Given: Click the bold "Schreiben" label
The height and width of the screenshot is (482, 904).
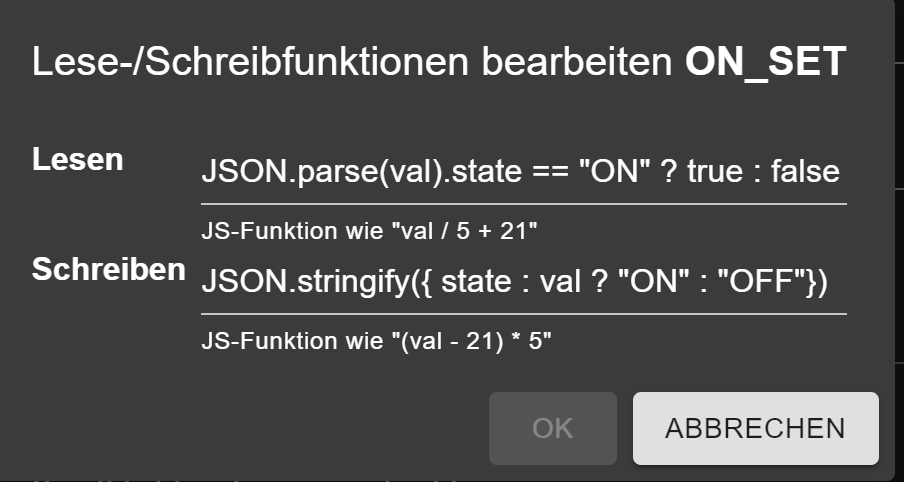Looking at the screenshot, I should pyautogui.click(x=109, y=270).
